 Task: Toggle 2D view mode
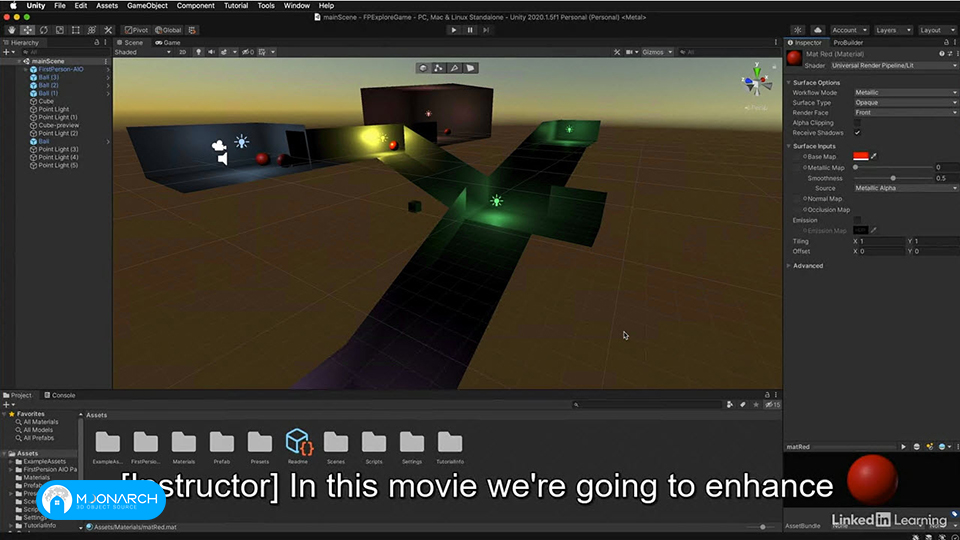(x=182, y=52)
